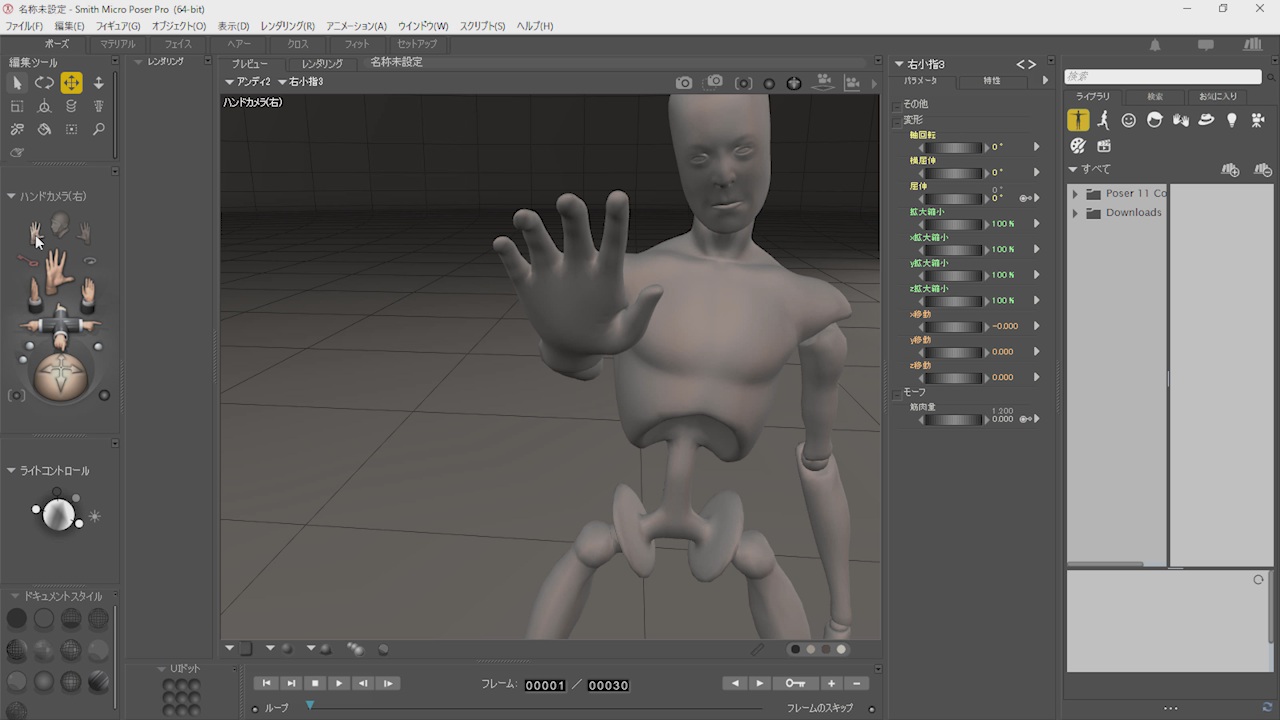The width and height of the screenshot is (1280, 720).
Task: Expand the Downloads folder in library
Action: [1075, 213]
